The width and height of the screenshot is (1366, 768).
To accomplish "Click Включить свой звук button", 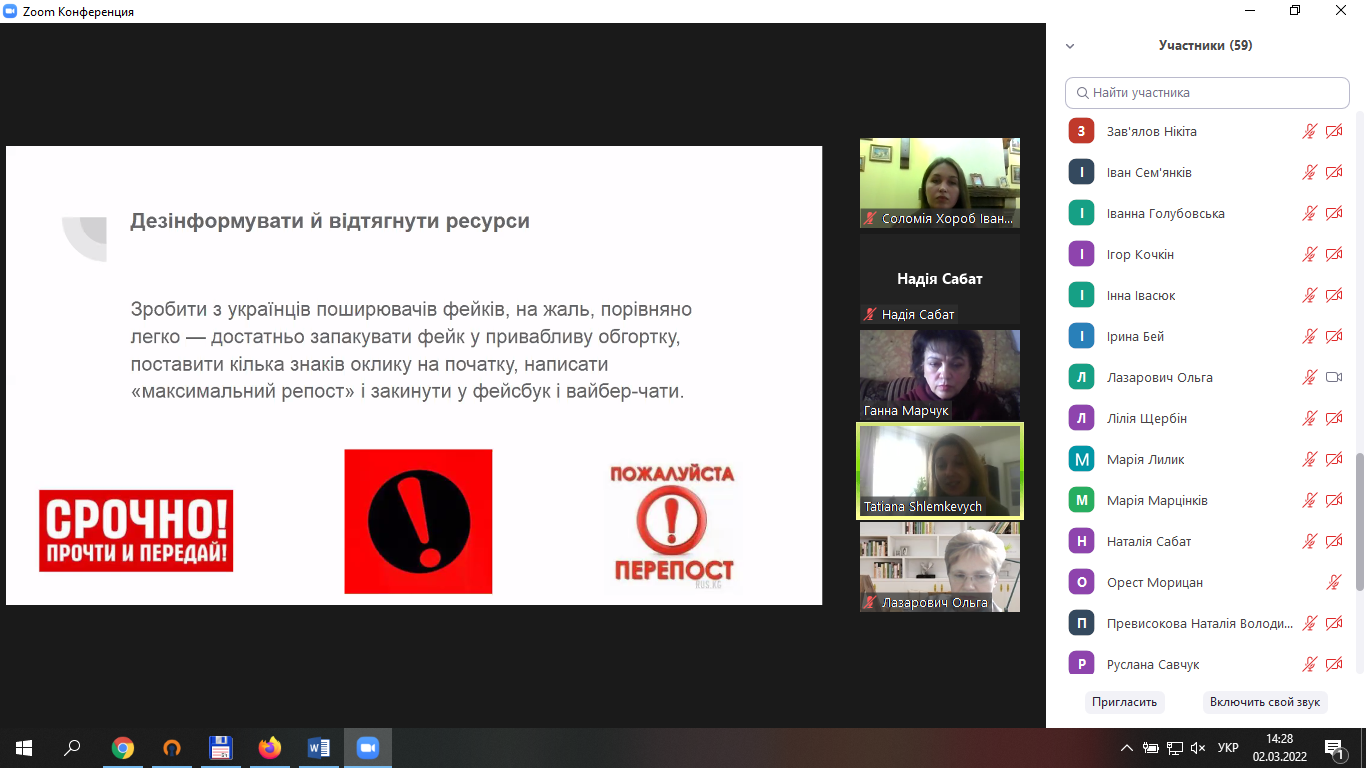I will [1264, 702].
